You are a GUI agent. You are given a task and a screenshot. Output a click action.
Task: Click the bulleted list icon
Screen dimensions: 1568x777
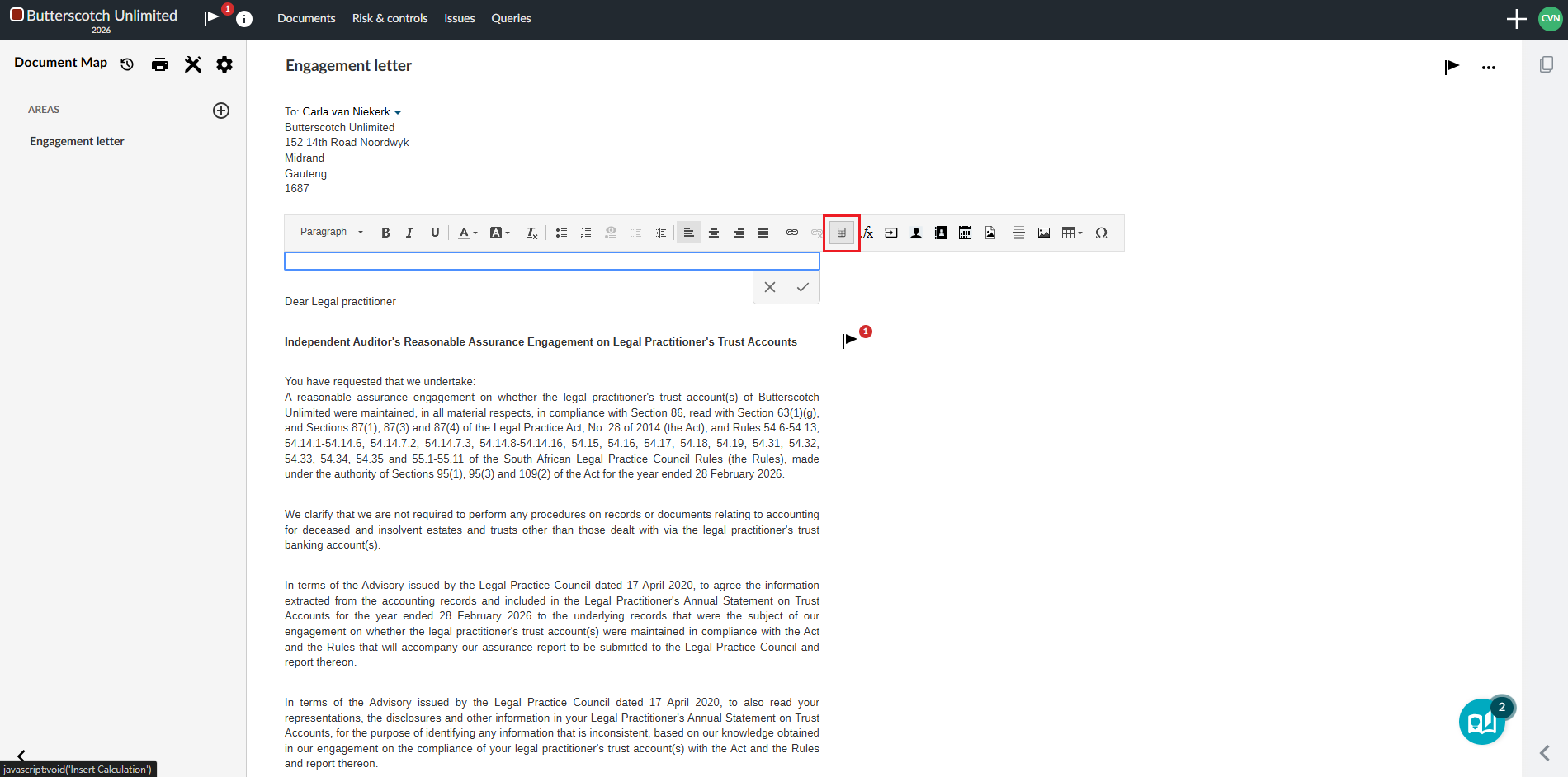(x=561, y=233)
